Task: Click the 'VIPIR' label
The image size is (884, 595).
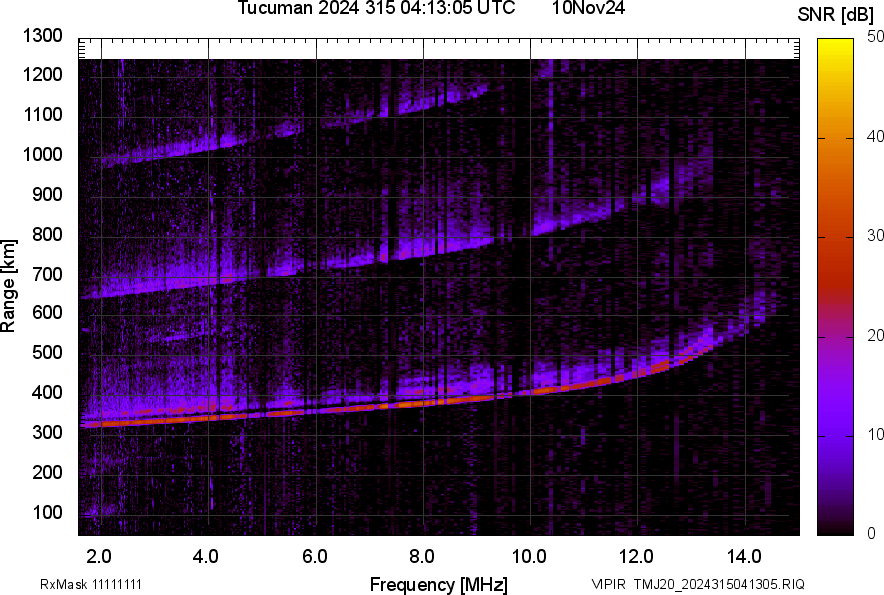Action: [x=608, y=584]
